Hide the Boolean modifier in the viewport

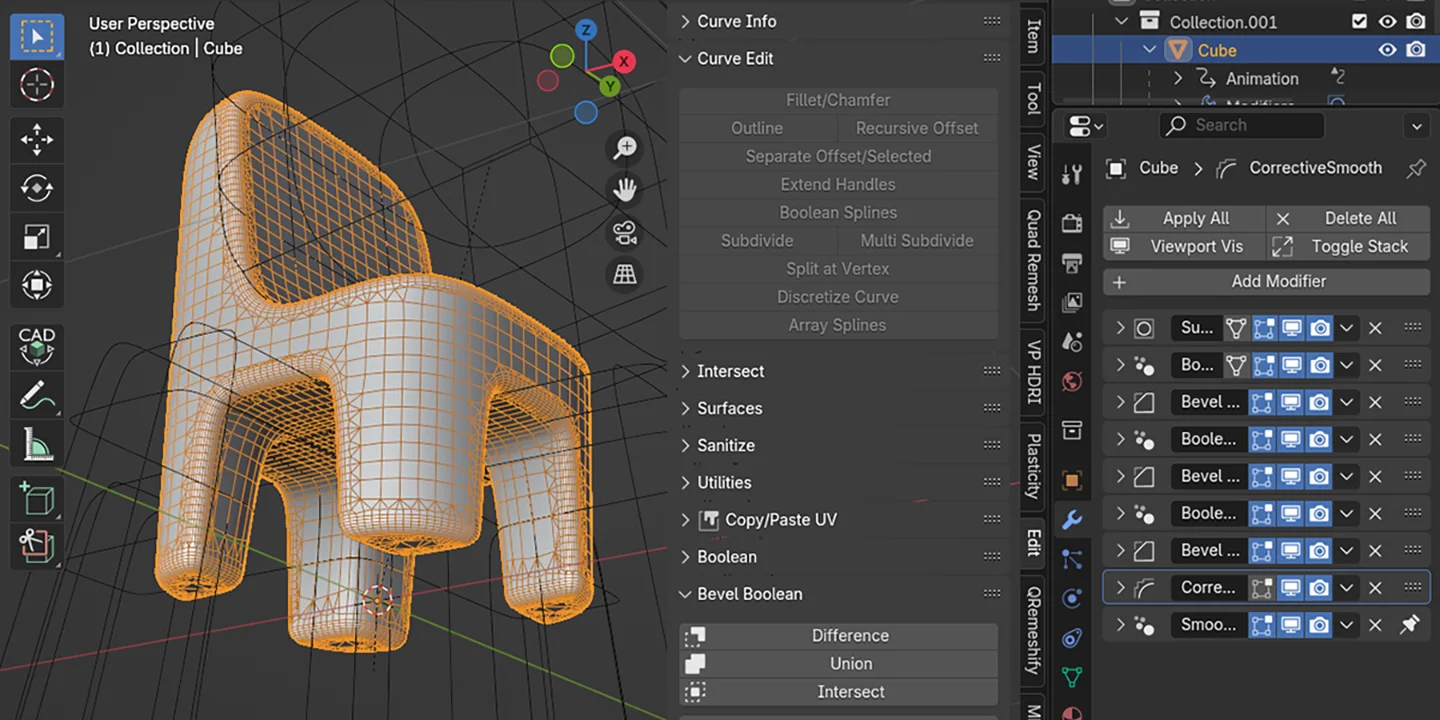click(1291, 439)
